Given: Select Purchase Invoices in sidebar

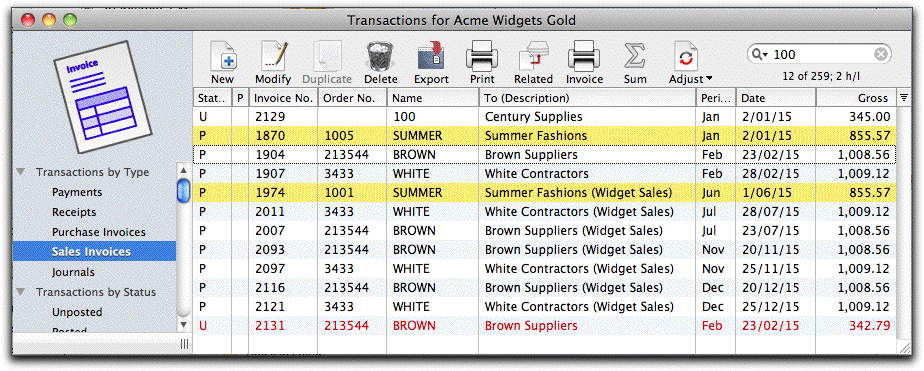Looking at the screenshot, I should click(x=98, y=232).
